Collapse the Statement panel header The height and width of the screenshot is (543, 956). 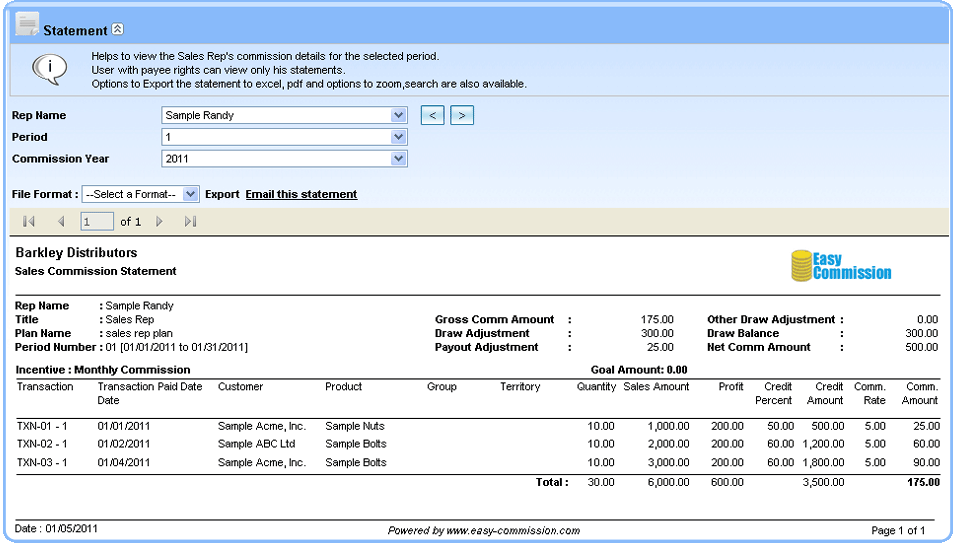coord(117,30)
